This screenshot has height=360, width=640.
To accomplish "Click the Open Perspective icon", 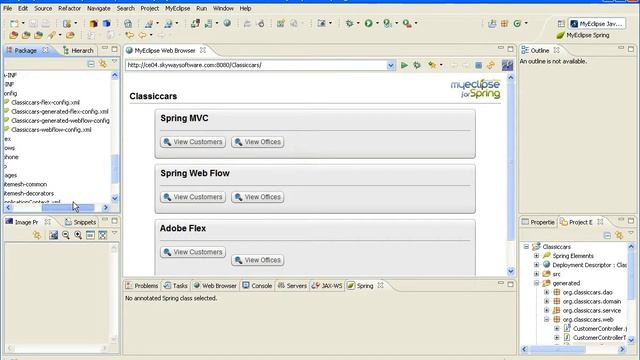I will click(x=561, y=24).
